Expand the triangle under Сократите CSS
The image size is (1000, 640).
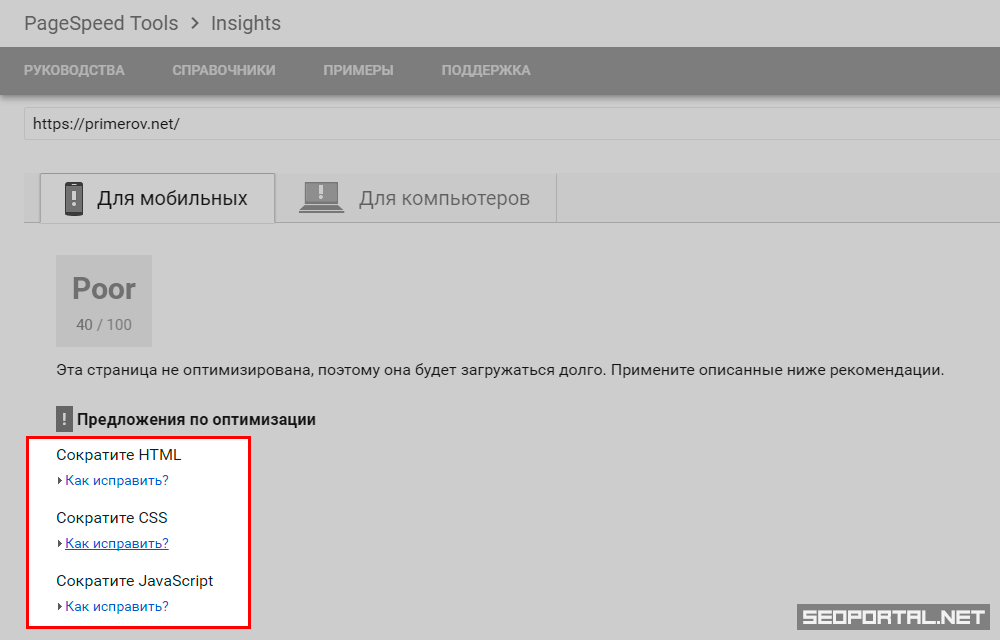60,544
